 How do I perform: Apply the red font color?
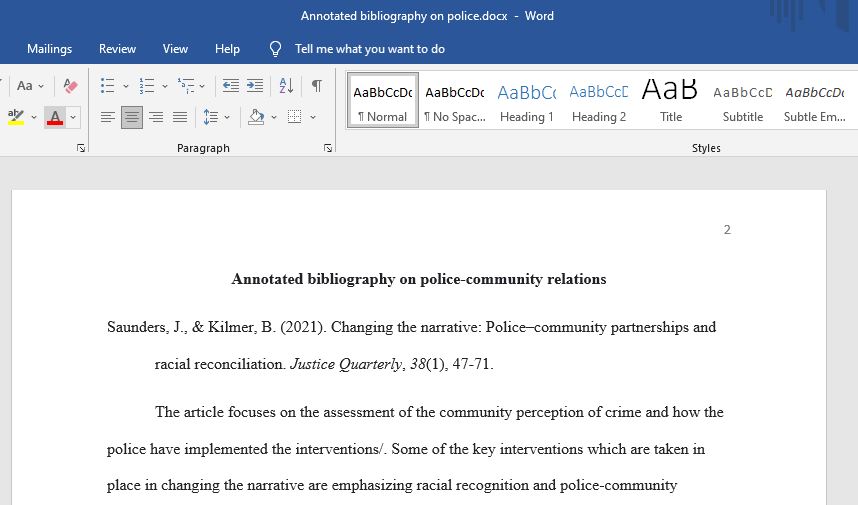coord(55,117)
